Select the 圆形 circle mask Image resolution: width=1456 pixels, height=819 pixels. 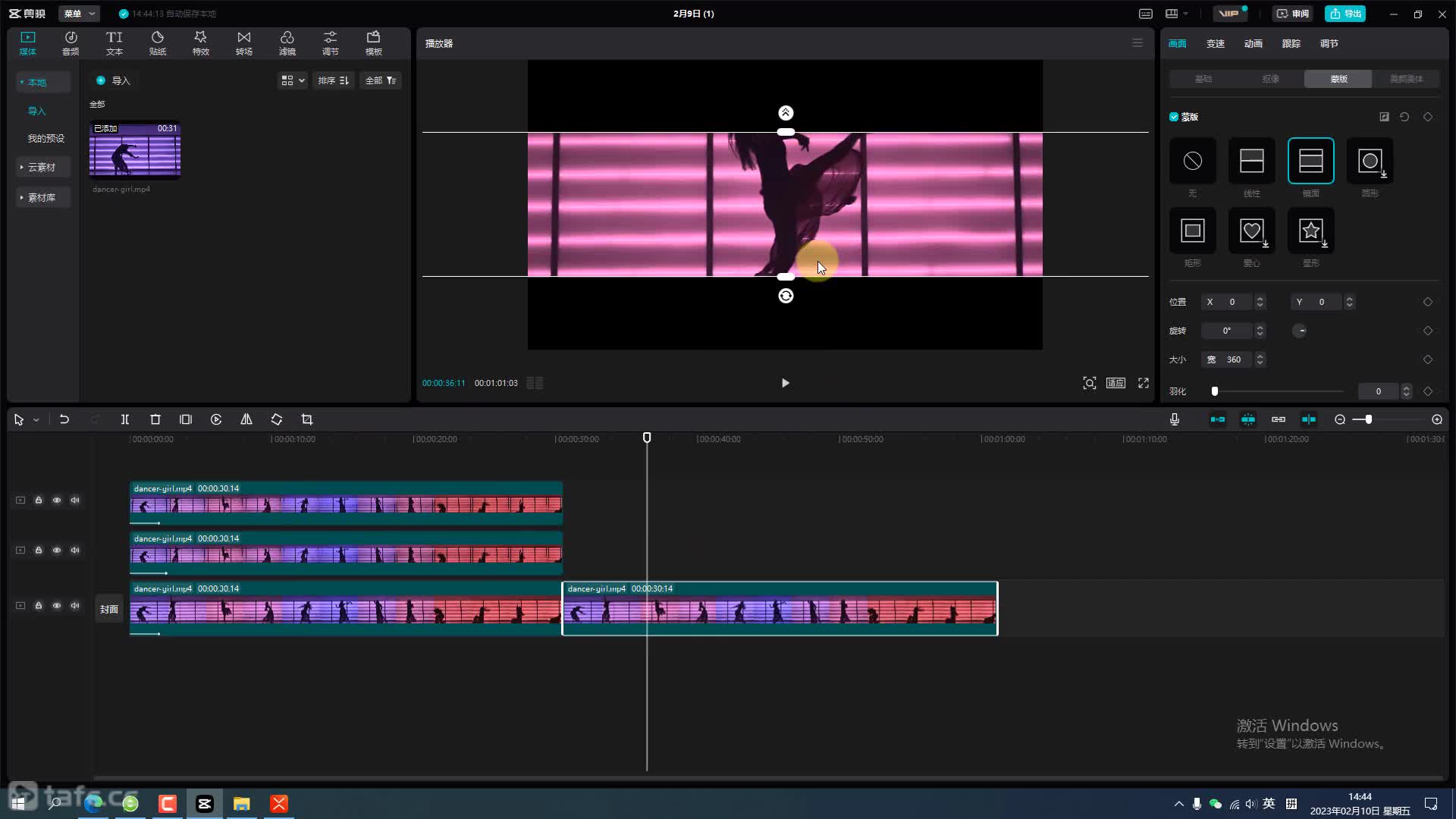1370,161
